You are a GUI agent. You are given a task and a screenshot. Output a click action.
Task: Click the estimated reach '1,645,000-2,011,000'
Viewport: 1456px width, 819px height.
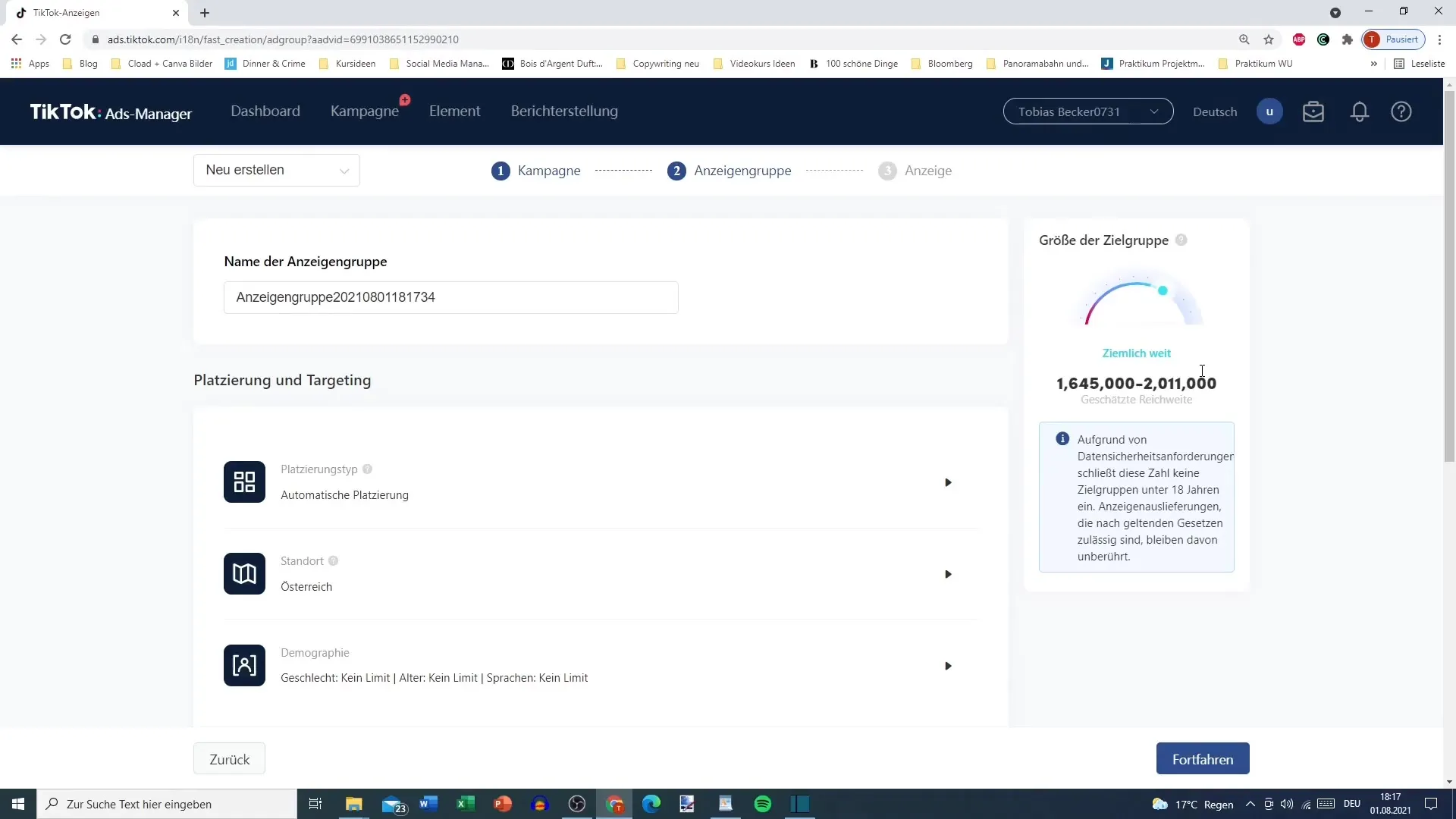(1136, 383)
